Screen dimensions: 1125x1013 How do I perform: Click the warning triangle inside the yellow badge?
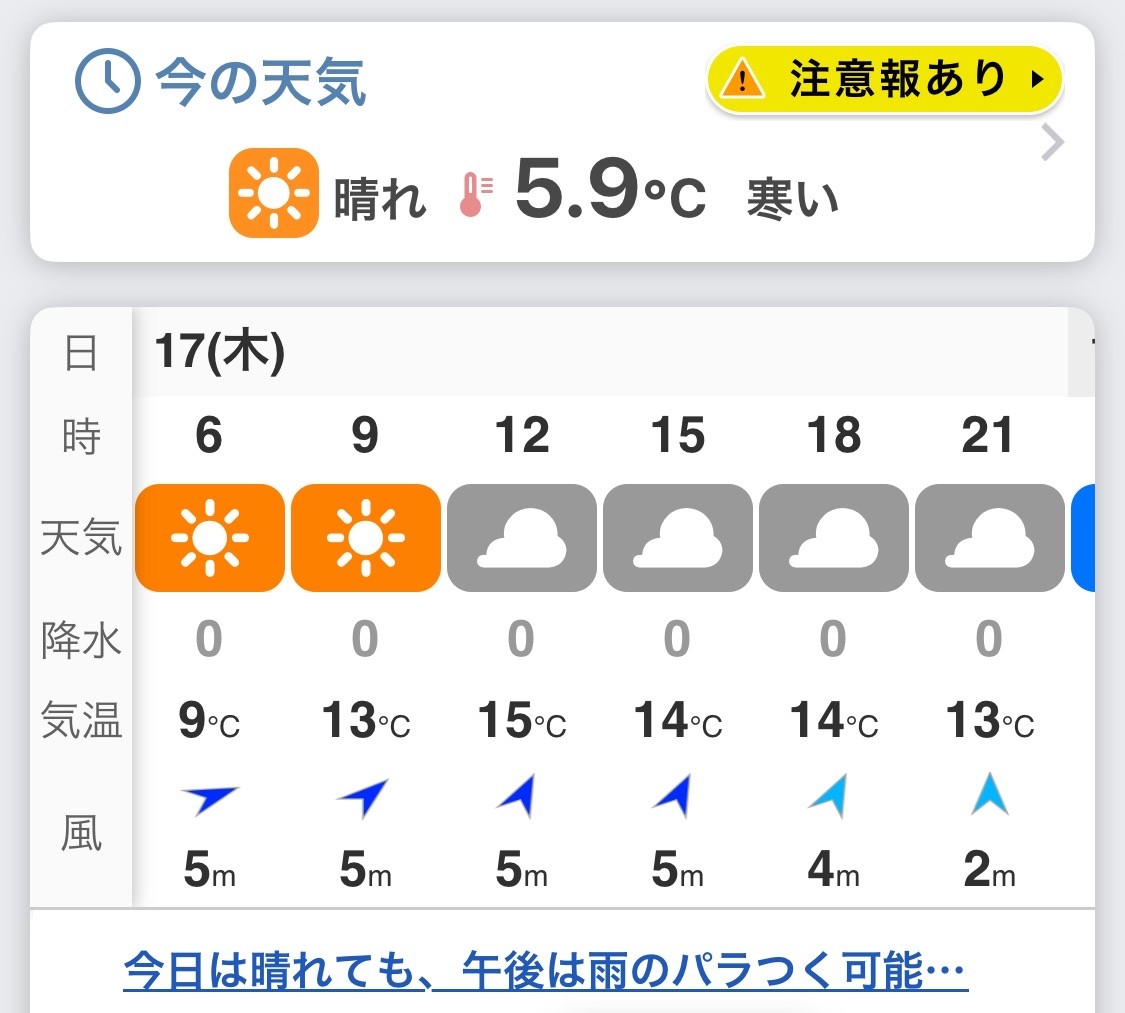coord(742,77)
